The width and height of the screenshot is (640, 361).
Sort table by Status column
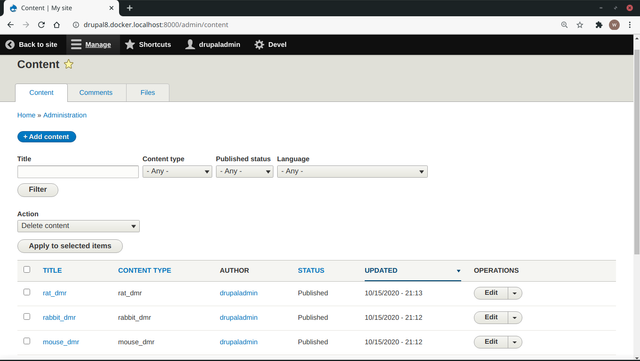pos(311,271)
